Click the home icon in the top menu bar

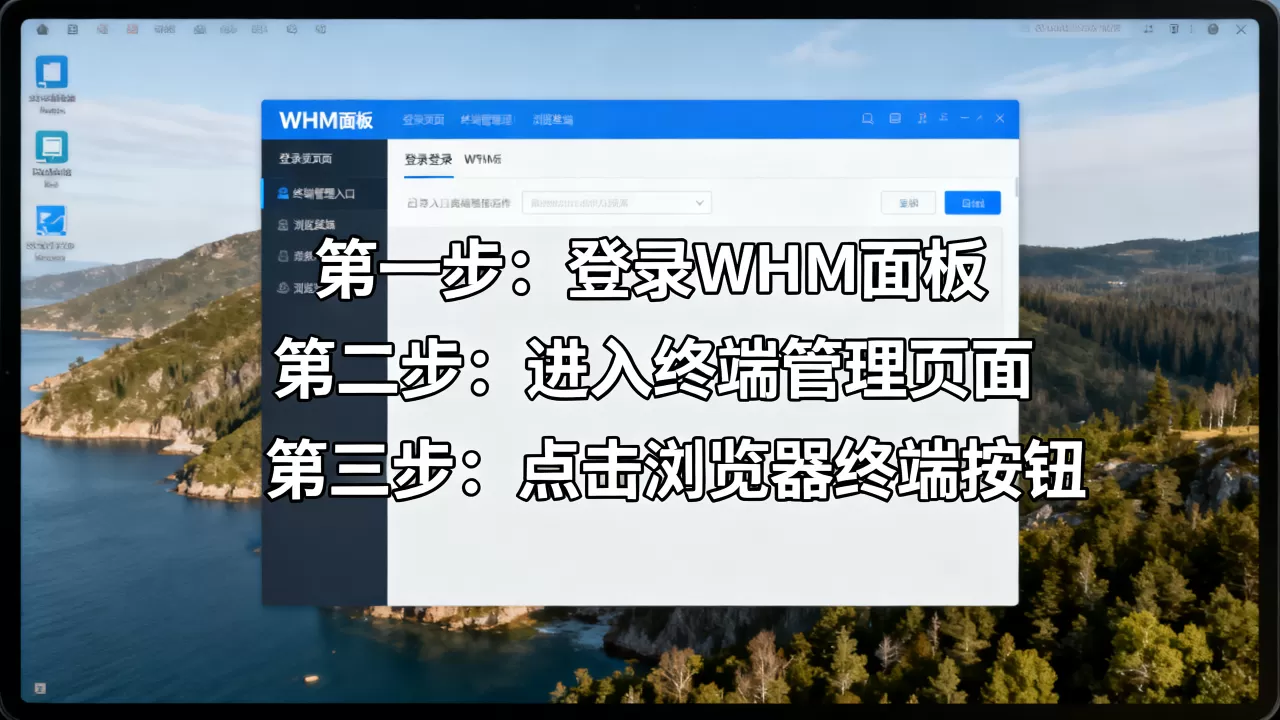[x=42, y=29]
